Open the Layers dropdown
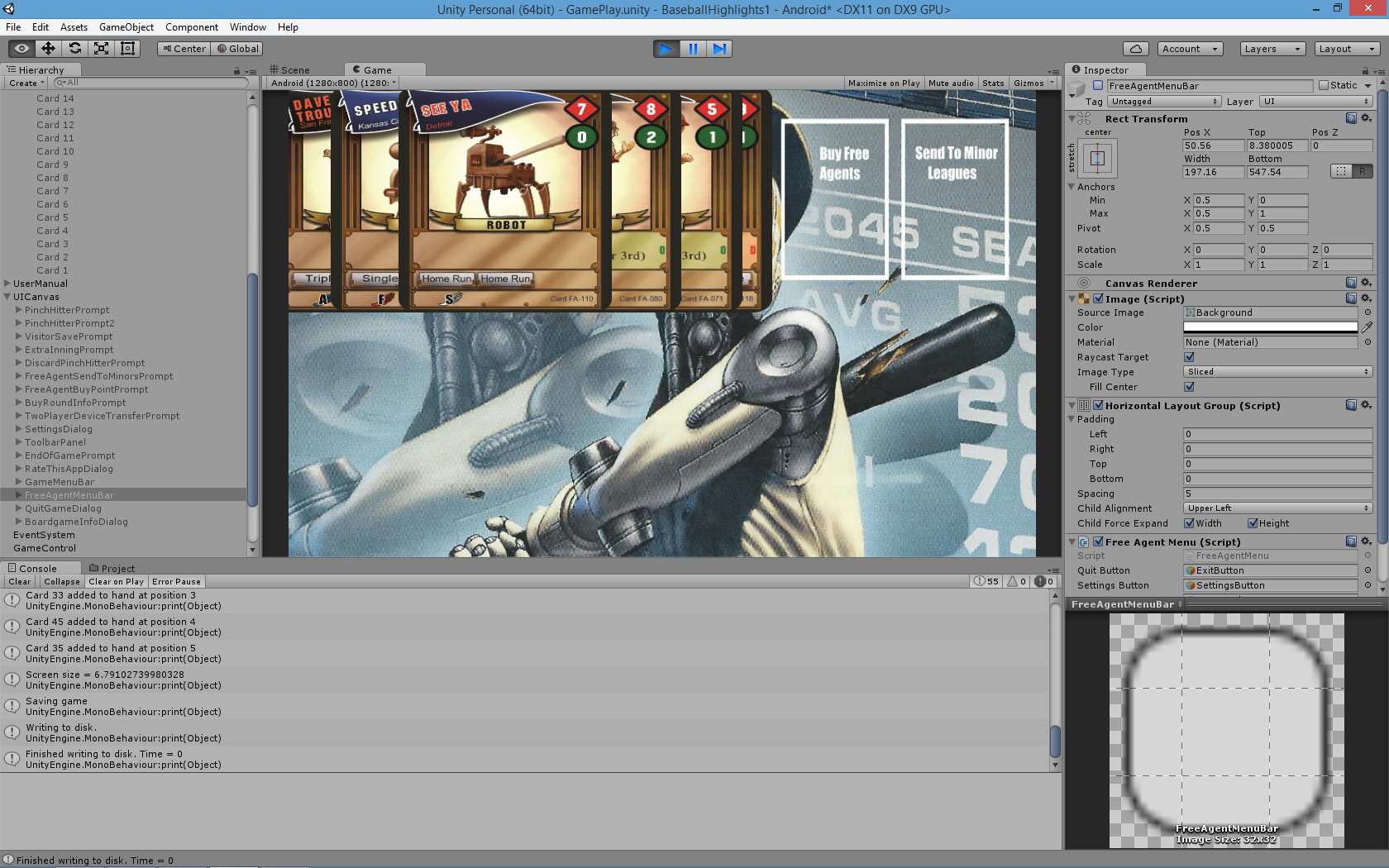The image size is (1389, 868). tap(1272, 49)
